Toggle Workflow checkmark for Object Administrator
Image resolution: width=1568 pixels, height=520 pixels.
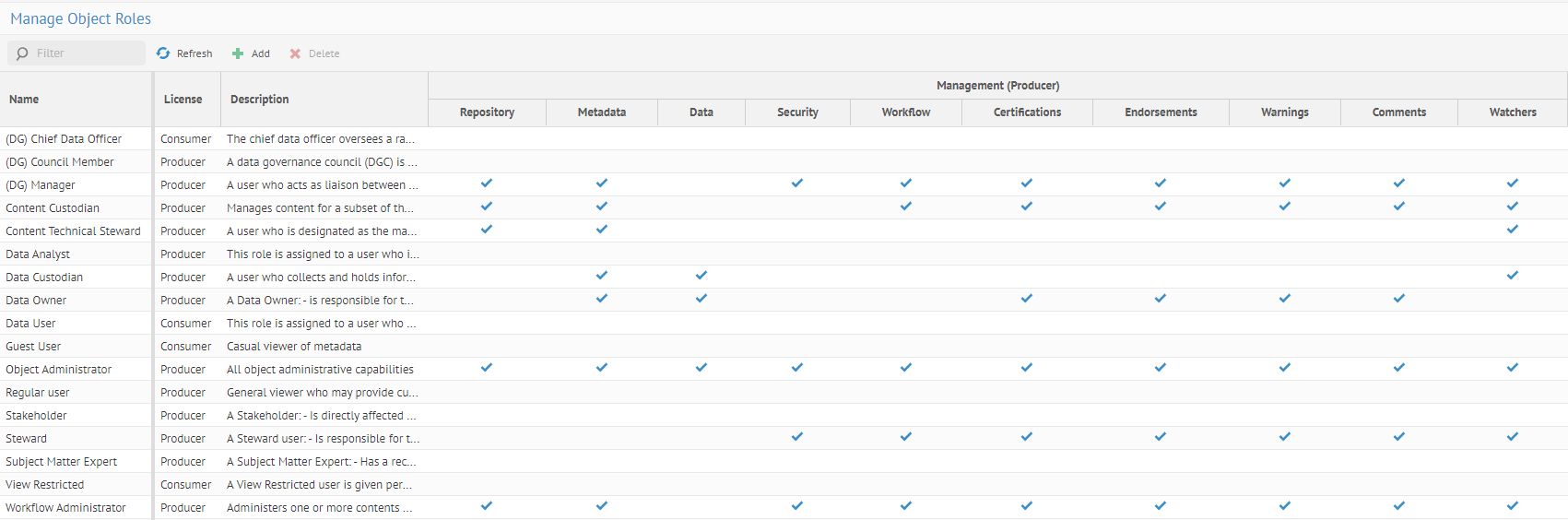[906, 368]
